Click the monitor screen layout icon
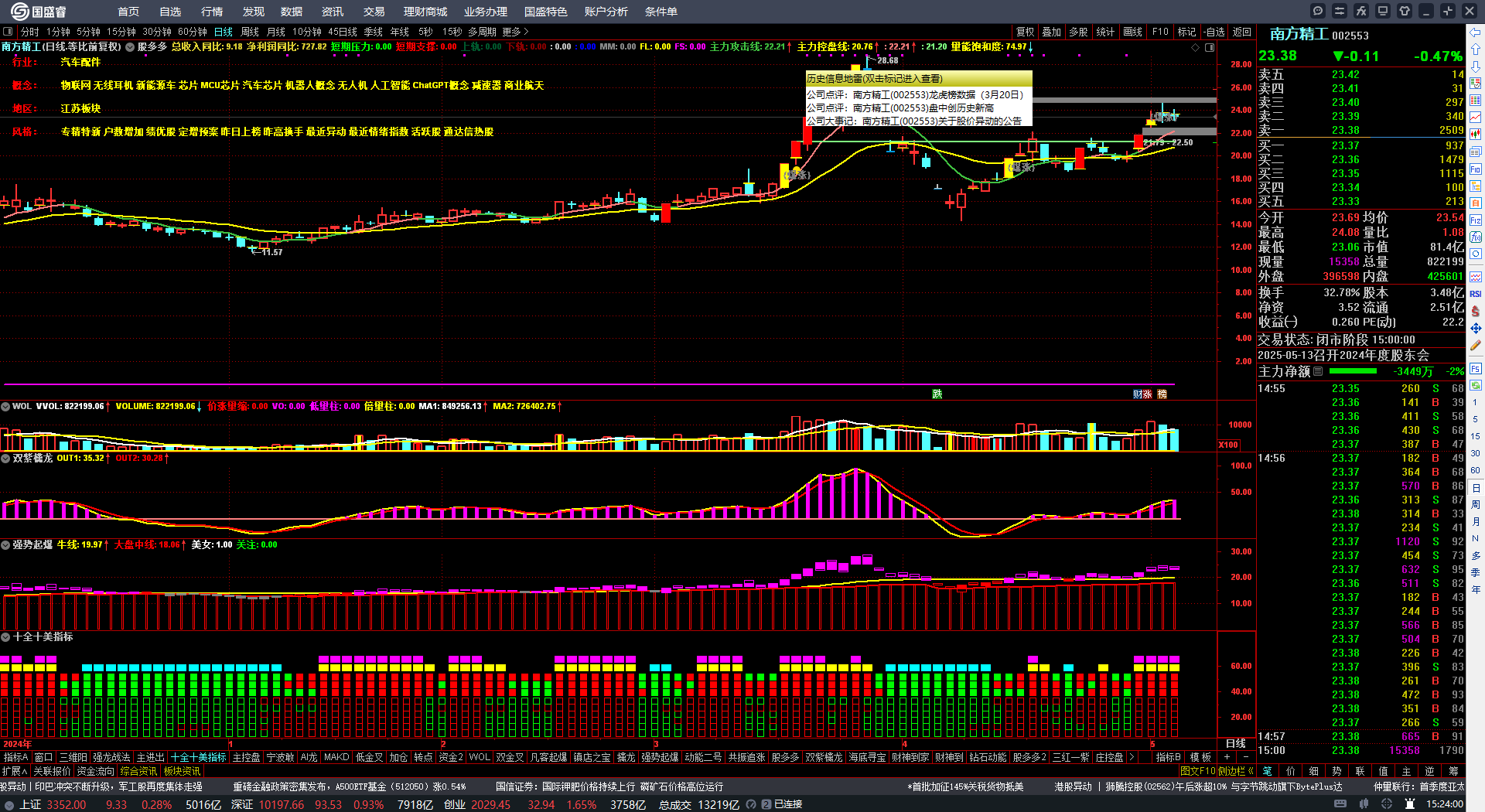Screen dimensions: 1485x812 [1383, 11]
